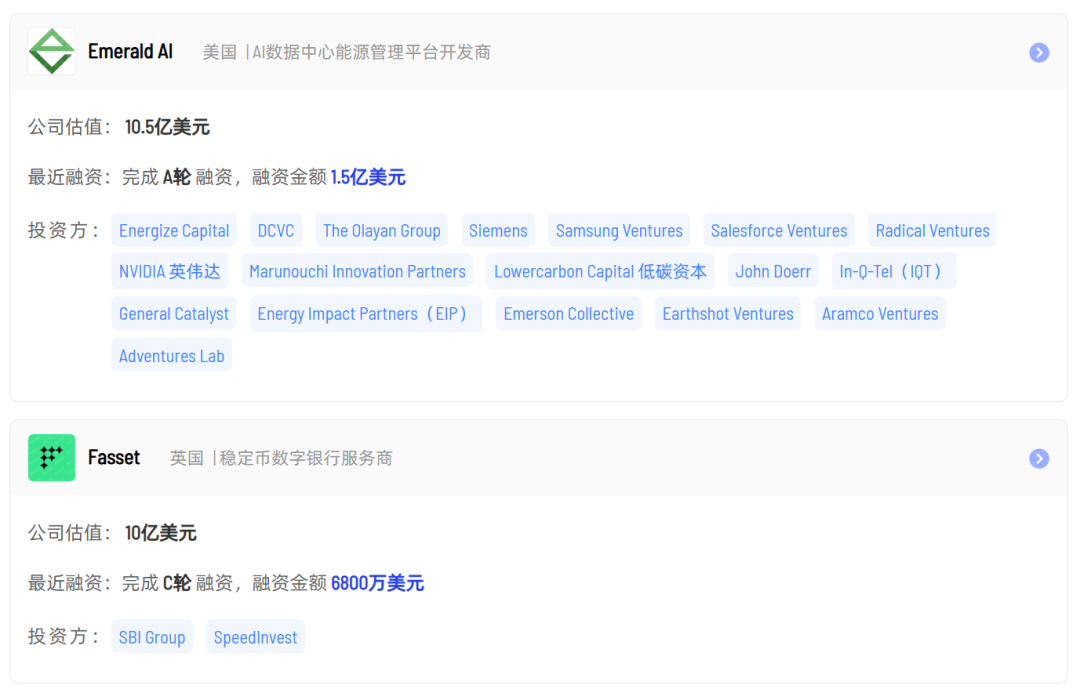
Task: Select the Emerson Collective tag
Action: pos(568,314)
